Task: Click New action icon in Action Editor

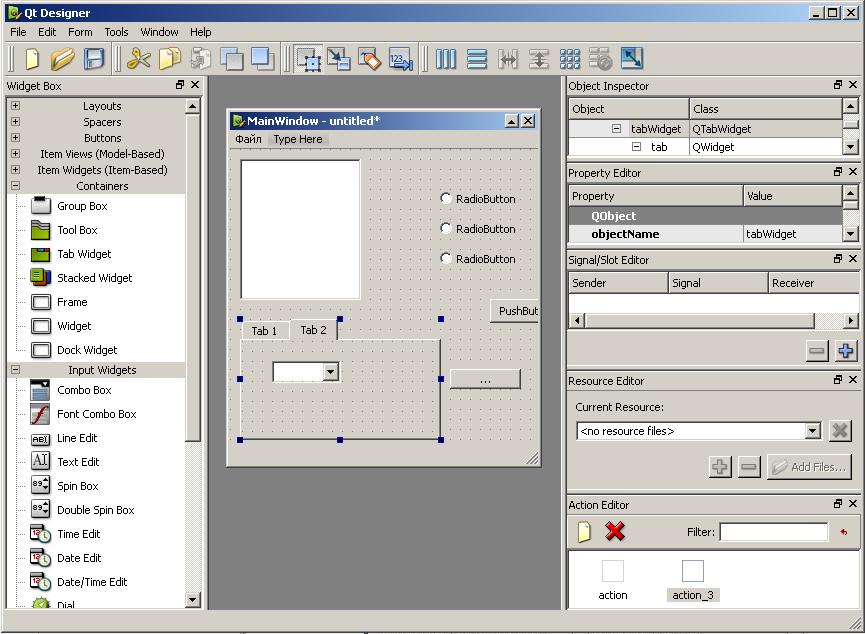Action: pyautogui.click(x=584, y=532)
